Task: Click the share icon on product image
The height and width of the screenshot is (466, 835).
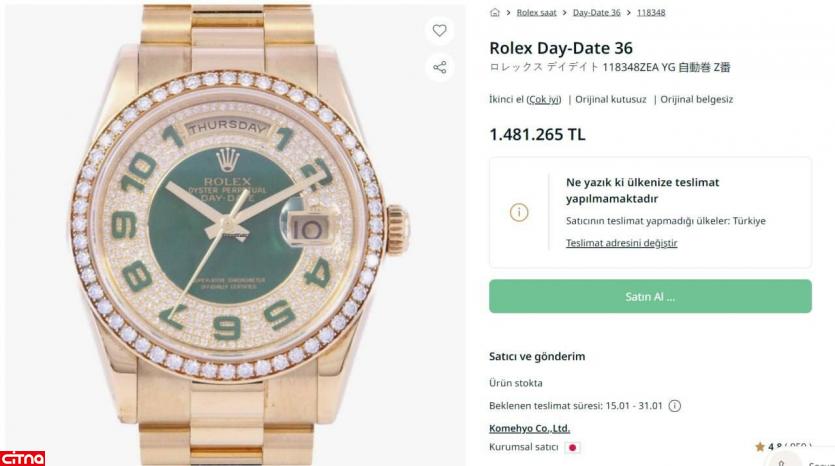Action: (439, 68)
